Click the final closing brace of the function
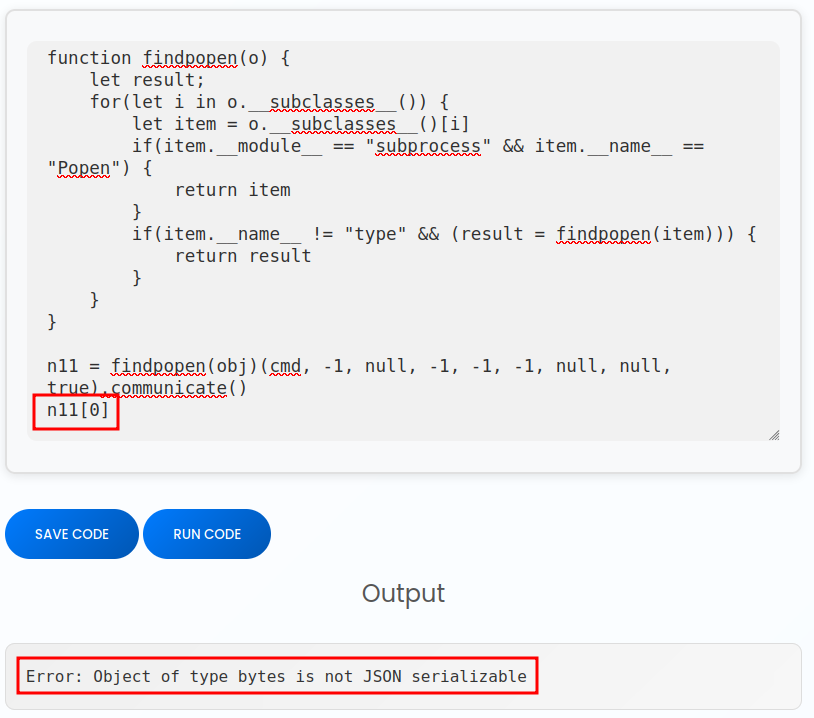This screenshot has width=814, height=718. coord(52,322)
